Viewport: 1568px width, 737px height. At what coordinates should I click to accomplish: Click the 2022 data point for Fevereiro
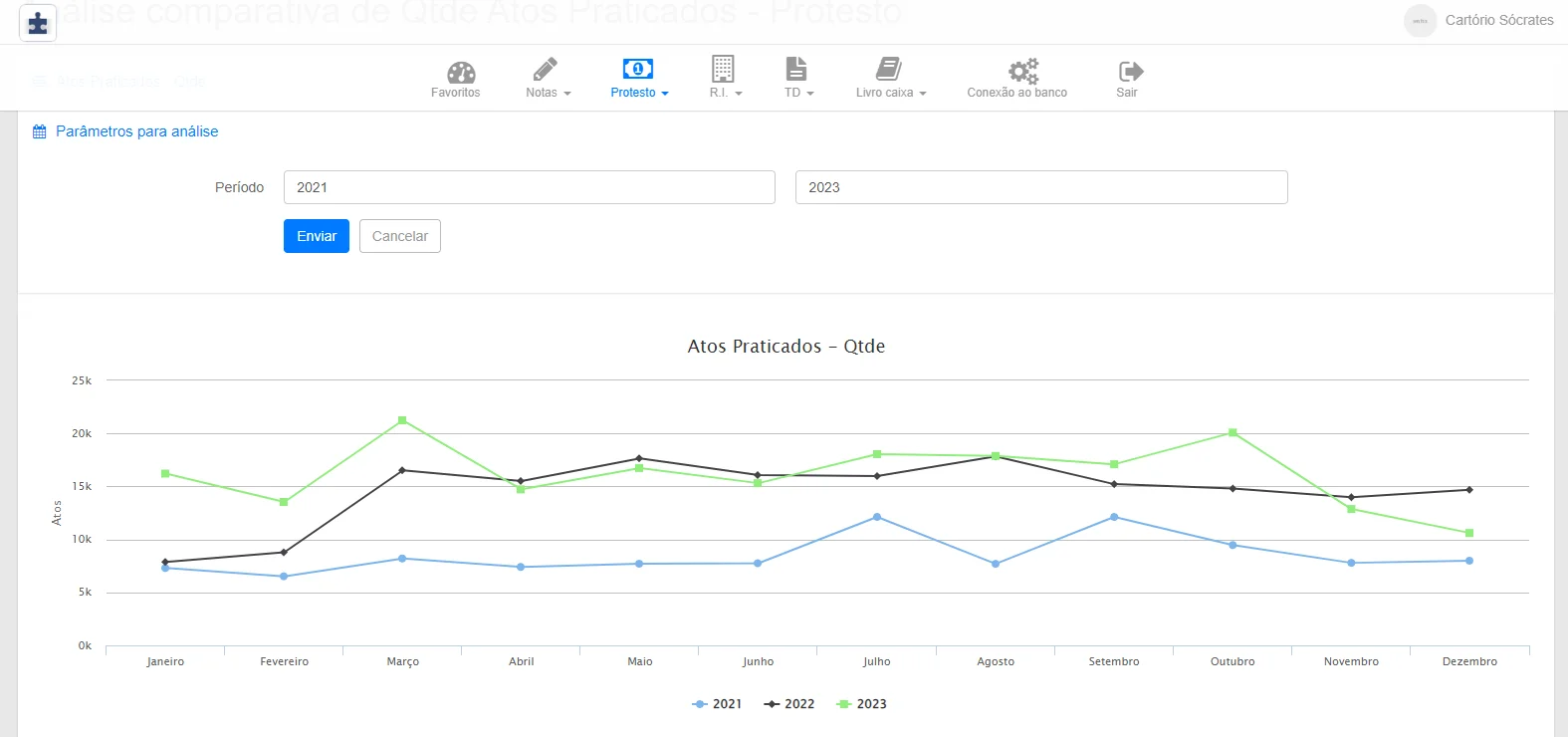pyautogui.click(x=284, y=552)
